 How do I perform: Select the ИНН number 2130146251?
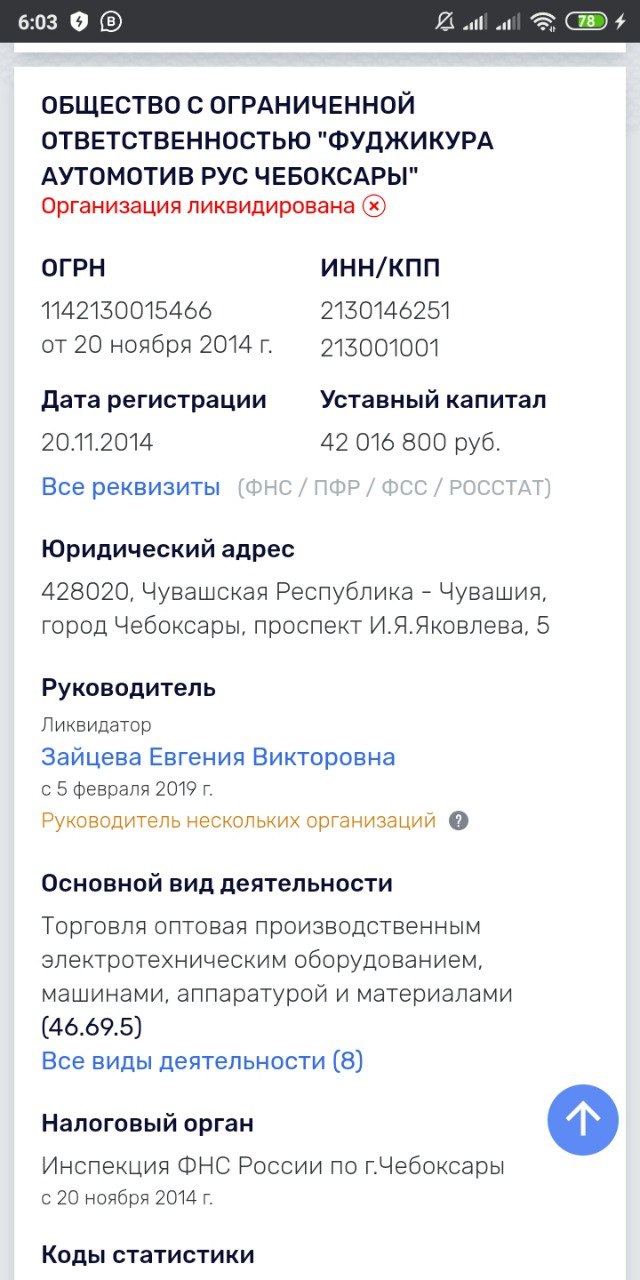coord(385,311)
